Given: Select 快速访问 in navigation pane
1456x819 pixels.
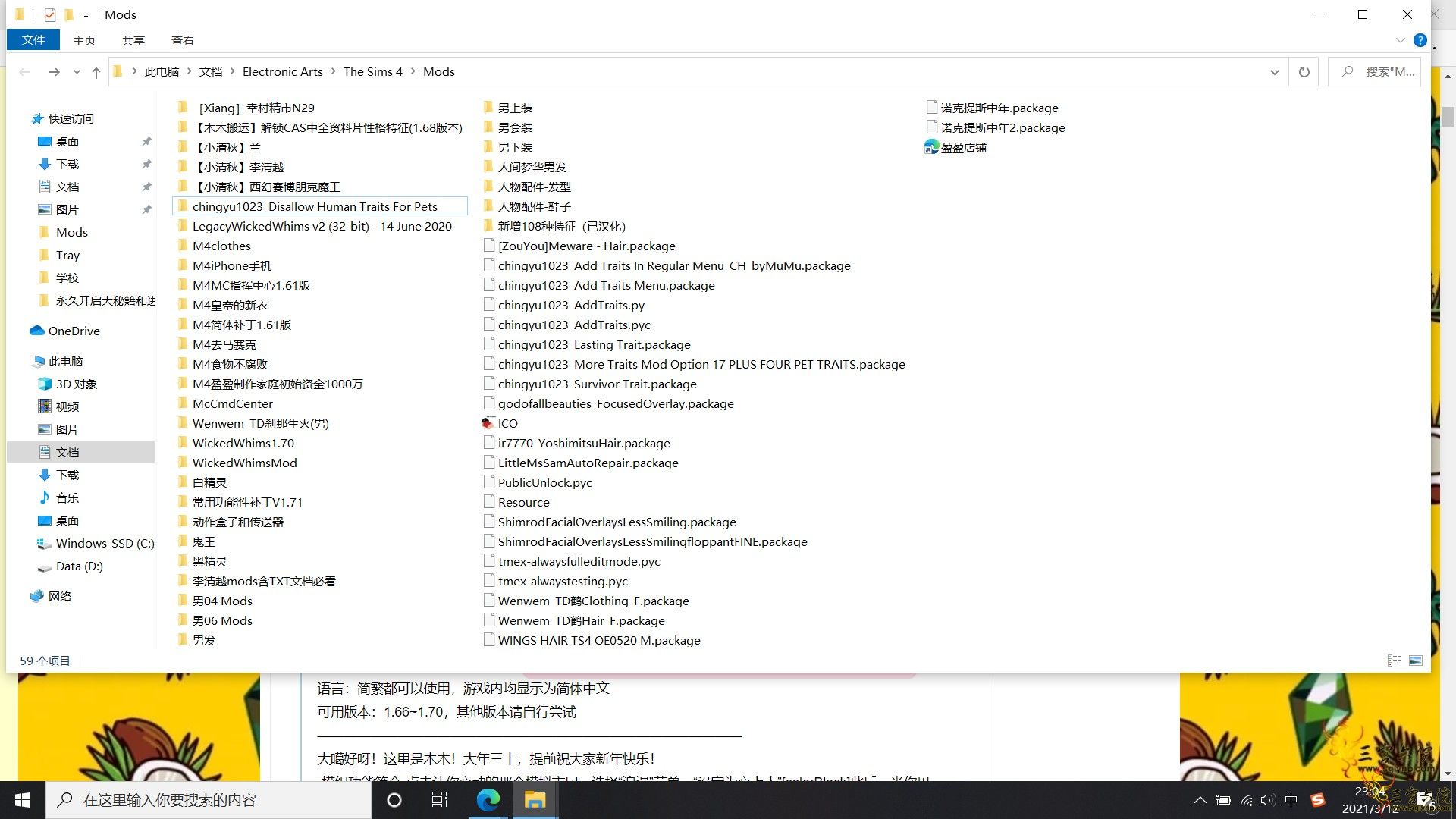Looking at the screenshot, I should pyautogui.click(x=71, y=119).
